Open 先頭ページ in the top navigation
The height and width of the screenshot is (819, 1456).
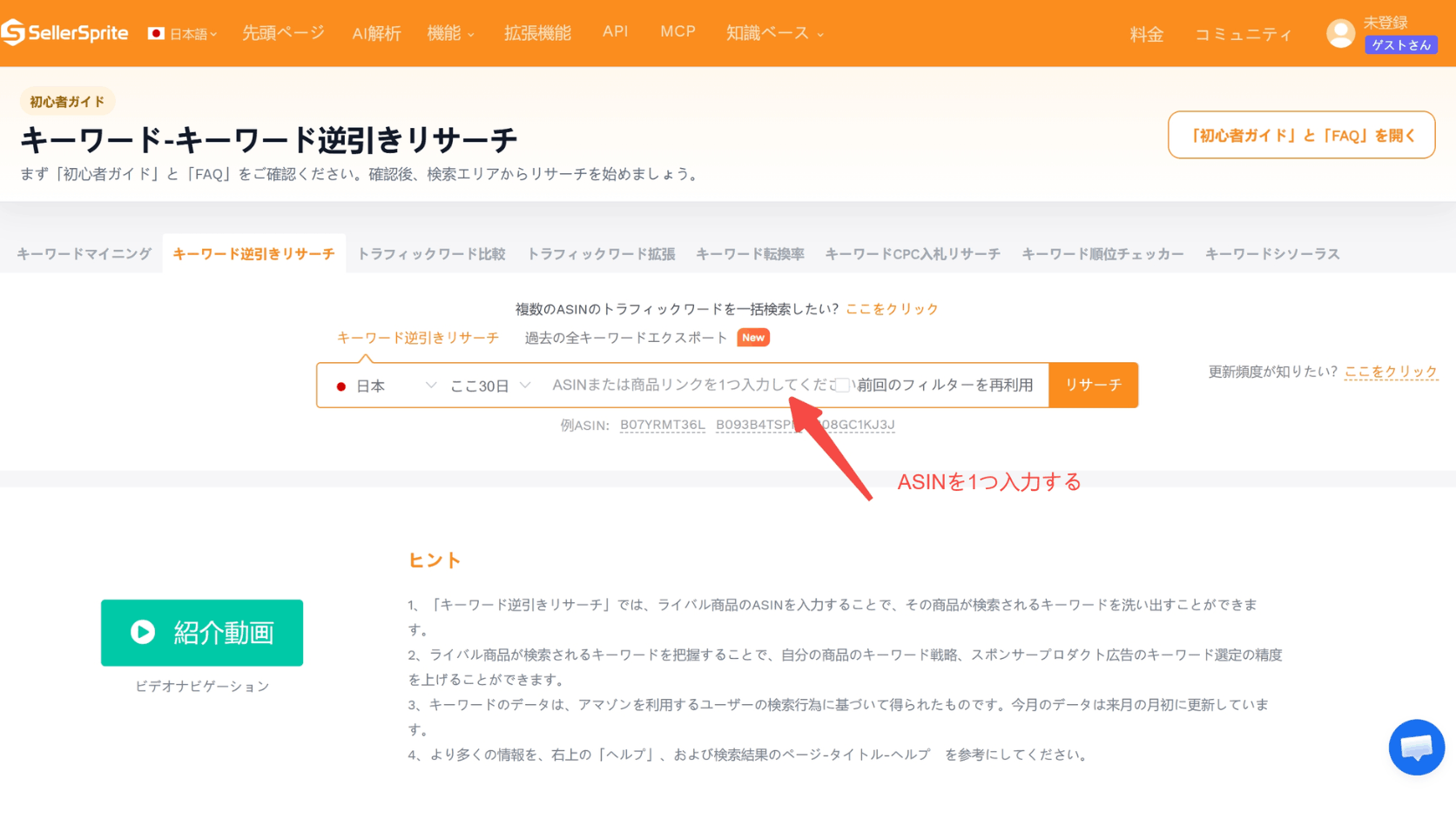[283, 33]
